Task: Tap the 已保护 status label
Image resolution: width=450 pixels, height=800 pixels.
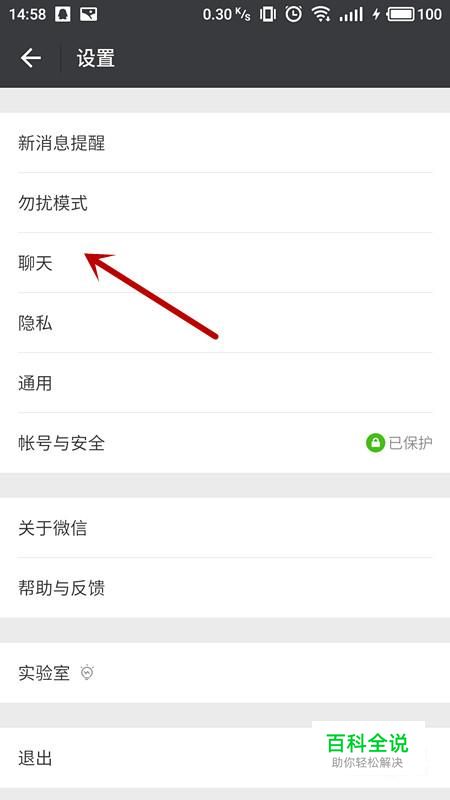Action: point(411,443)
